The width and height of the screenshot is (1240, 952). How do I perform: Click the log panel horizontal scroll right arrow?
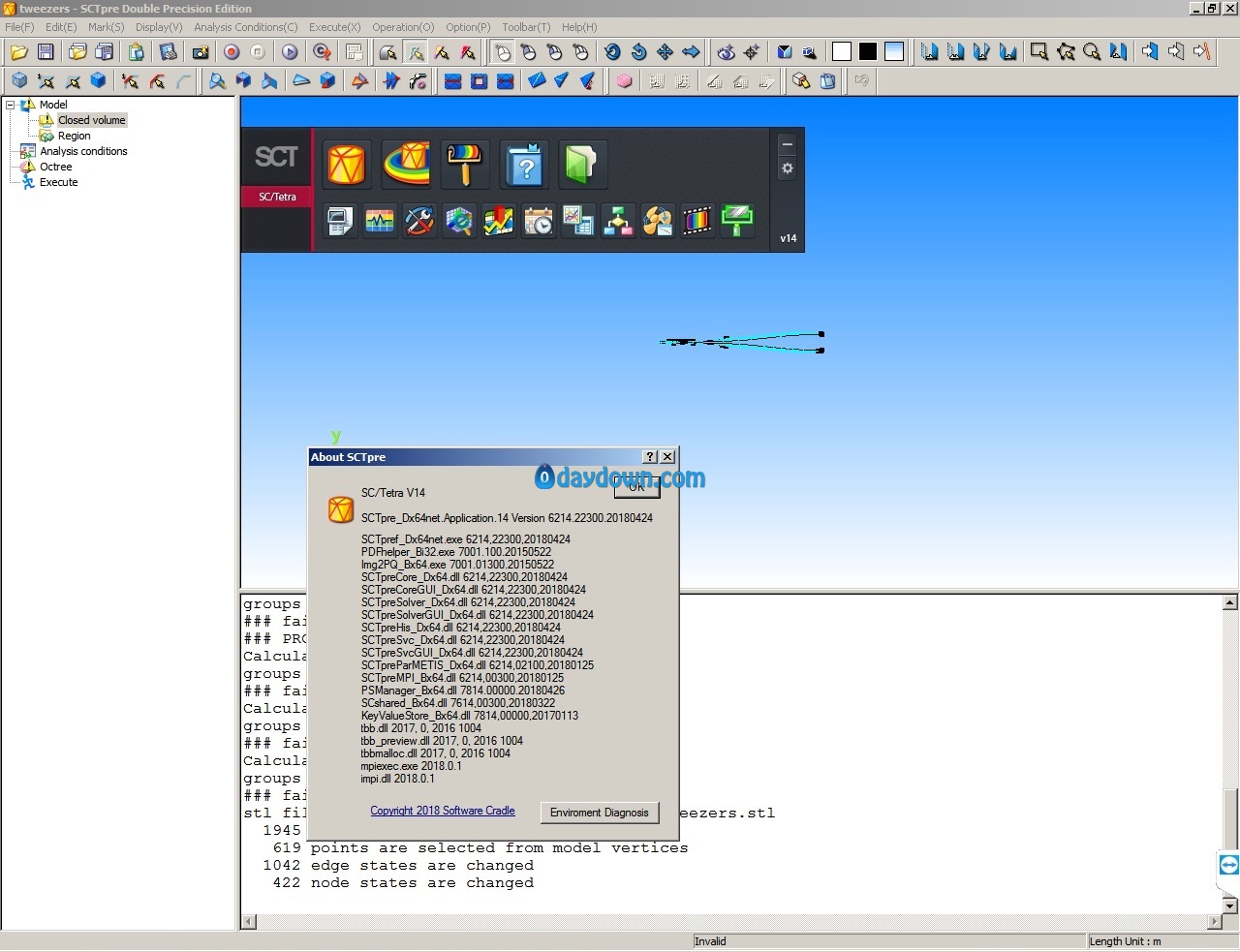click(x=1215, y=922)
